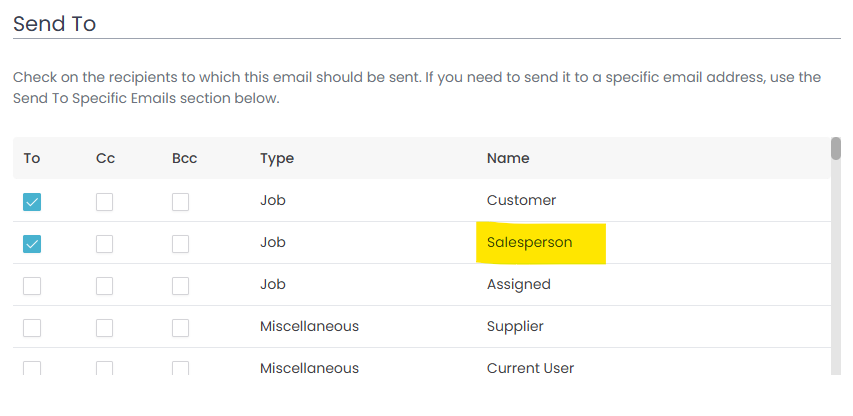Tick Bcc checkbox for Supplier
Image resolution: width=853 pixels, height=416 pixels.
point(180,328)
